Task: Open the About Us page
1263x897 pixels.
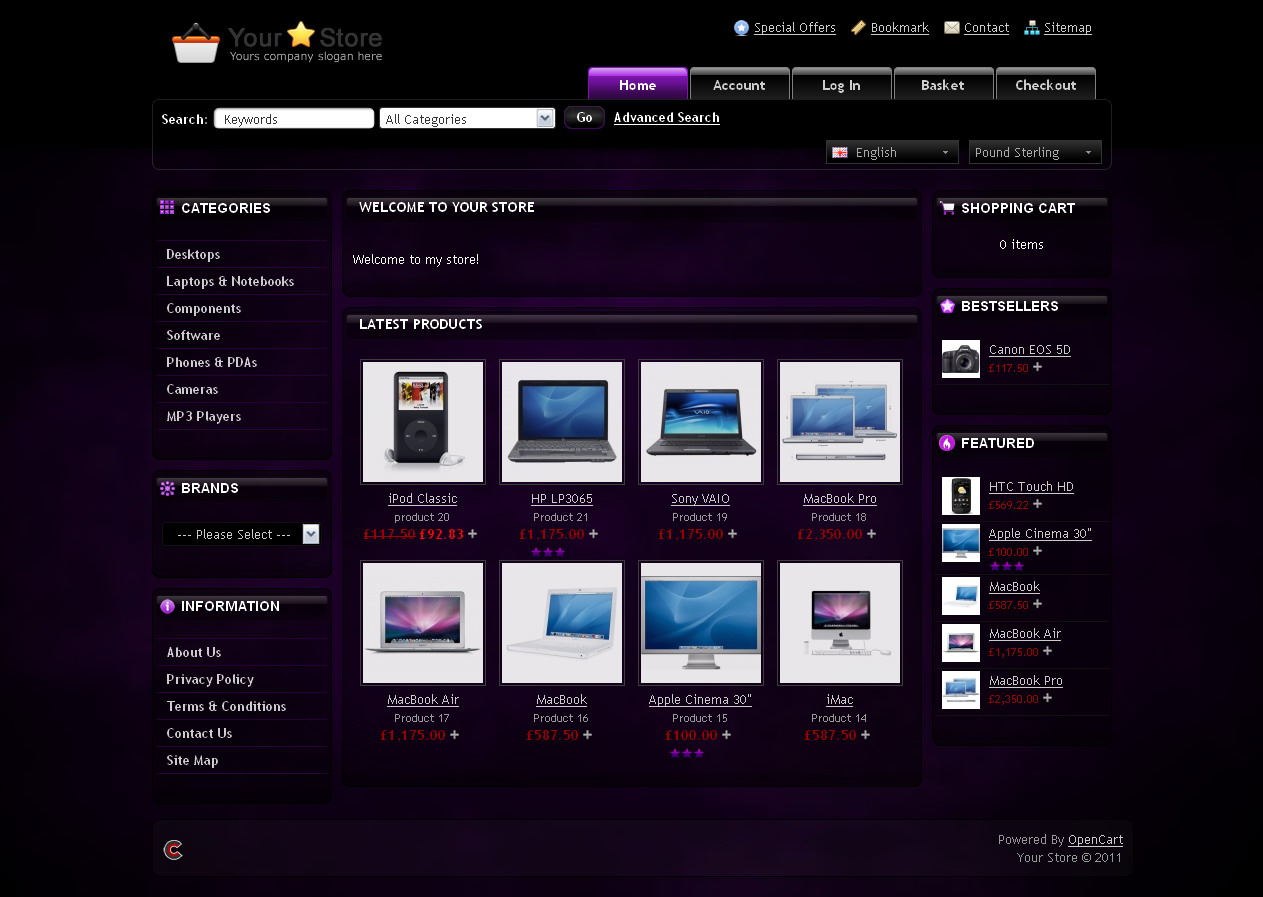Action: [194, 652]
